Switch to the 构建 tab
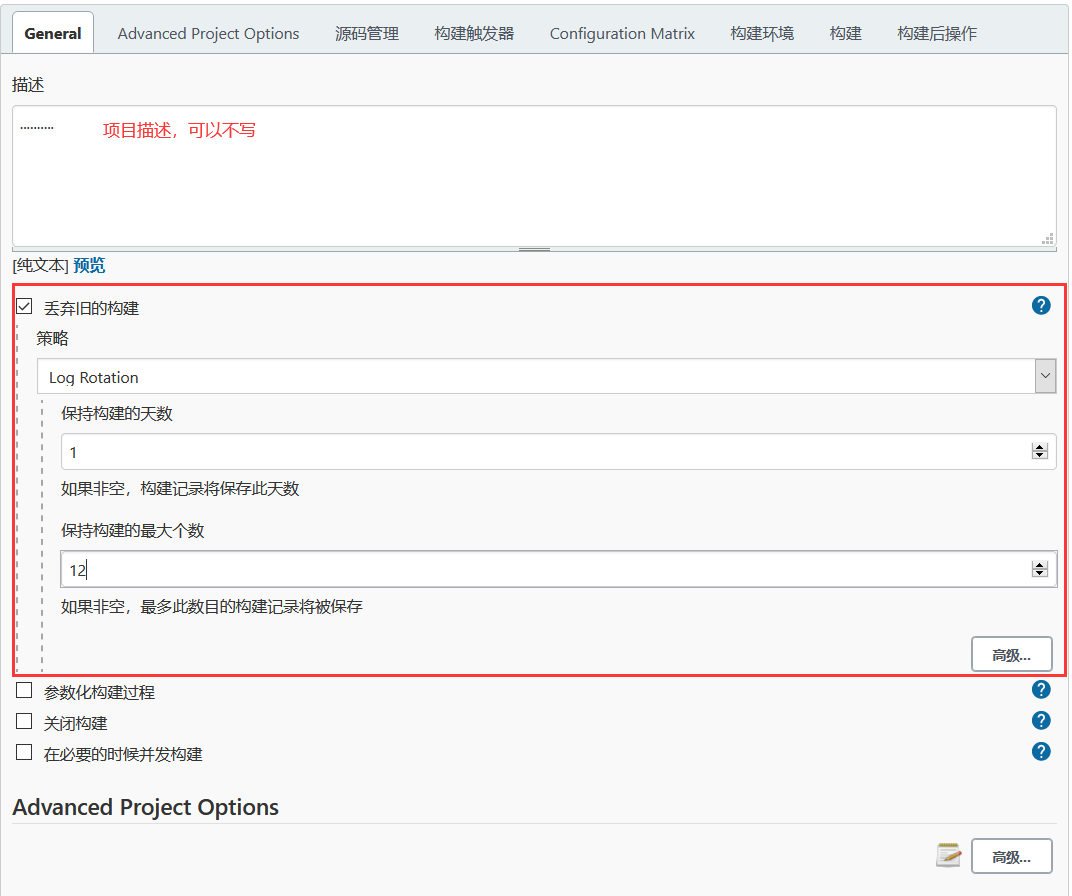The image size is (1072, 896). point(845,33)
